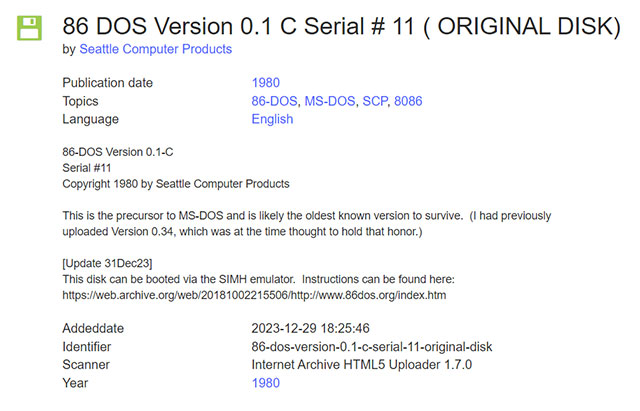
Task: Click the 'Copyright 1980' description line
Action: [x=176, y=184]
